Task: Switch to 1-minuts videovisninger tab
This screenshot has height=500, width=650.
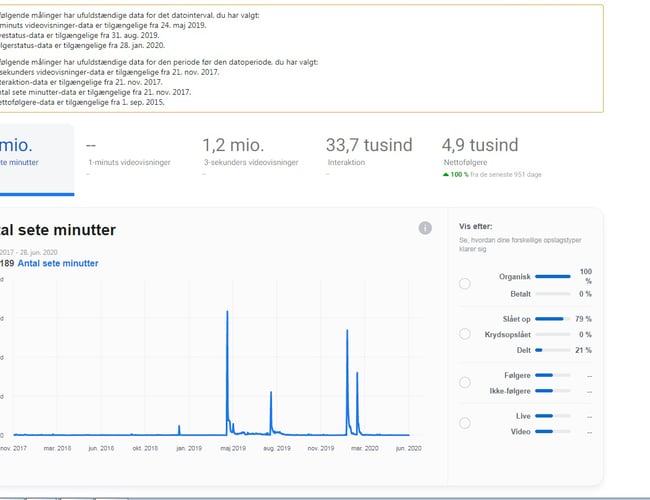Action: click(x=127, y=158)
